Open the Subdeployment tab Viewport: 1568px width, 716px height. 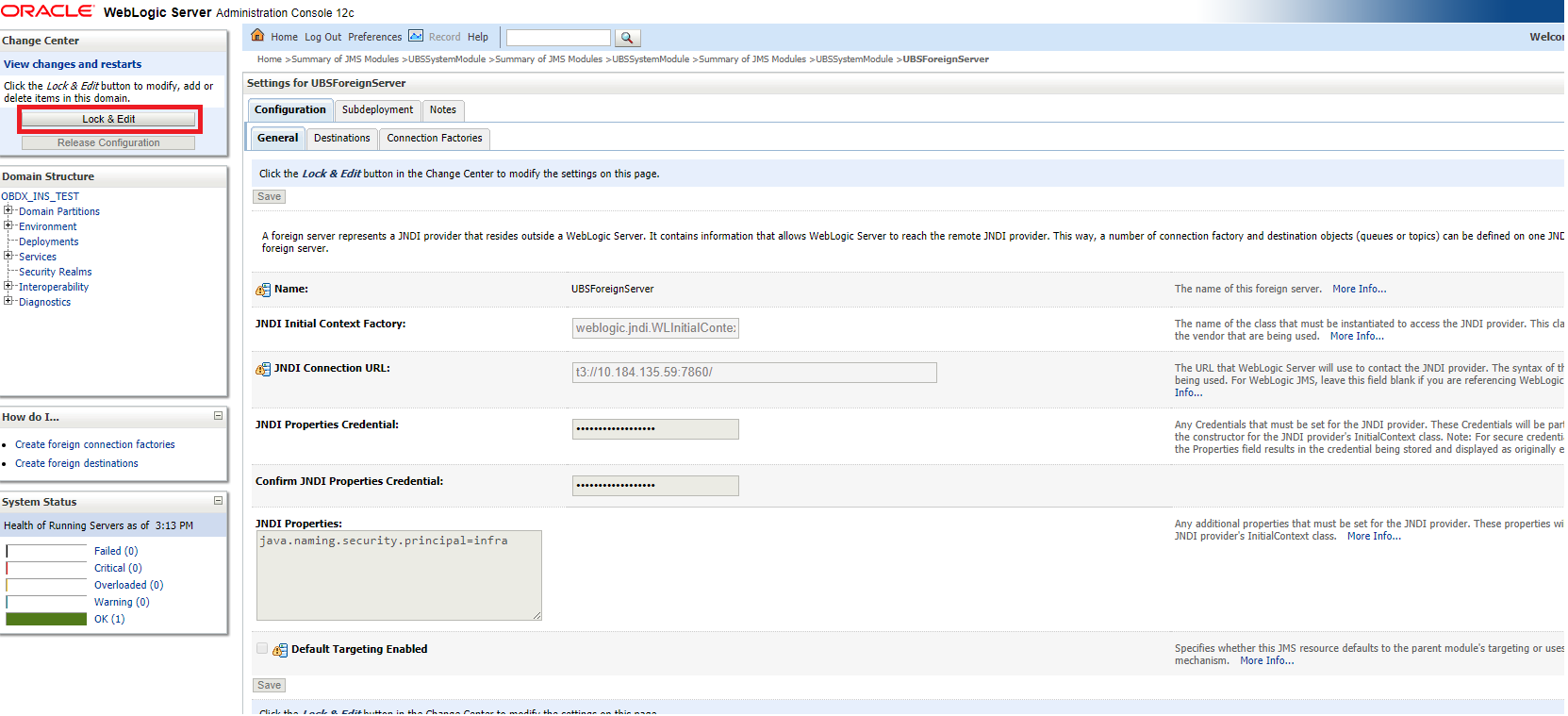coord(377,109)
